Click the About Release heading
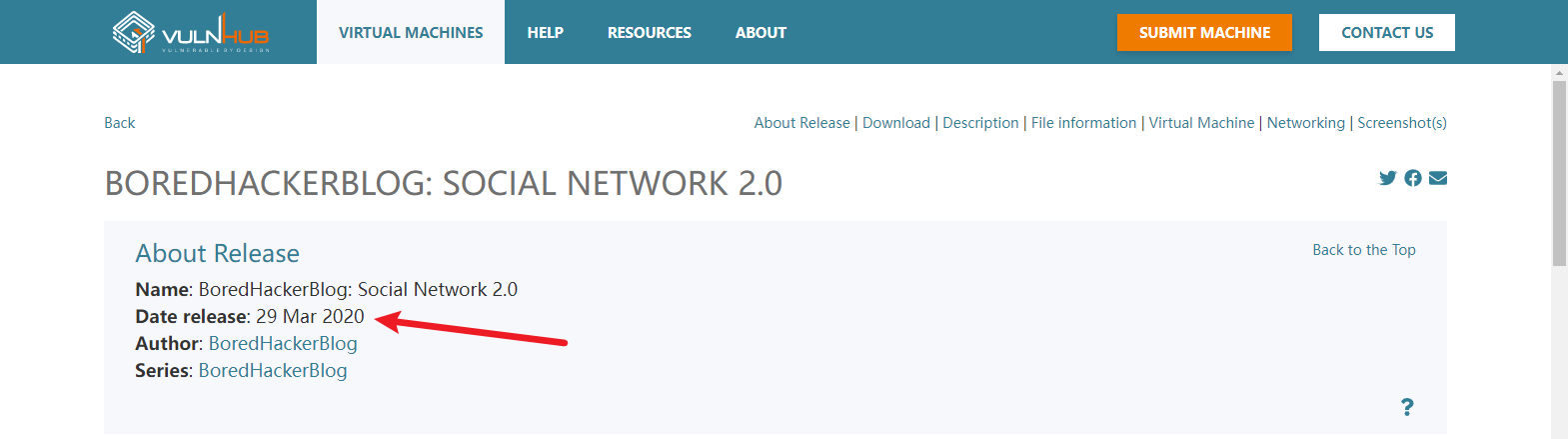 pos(218,253)
